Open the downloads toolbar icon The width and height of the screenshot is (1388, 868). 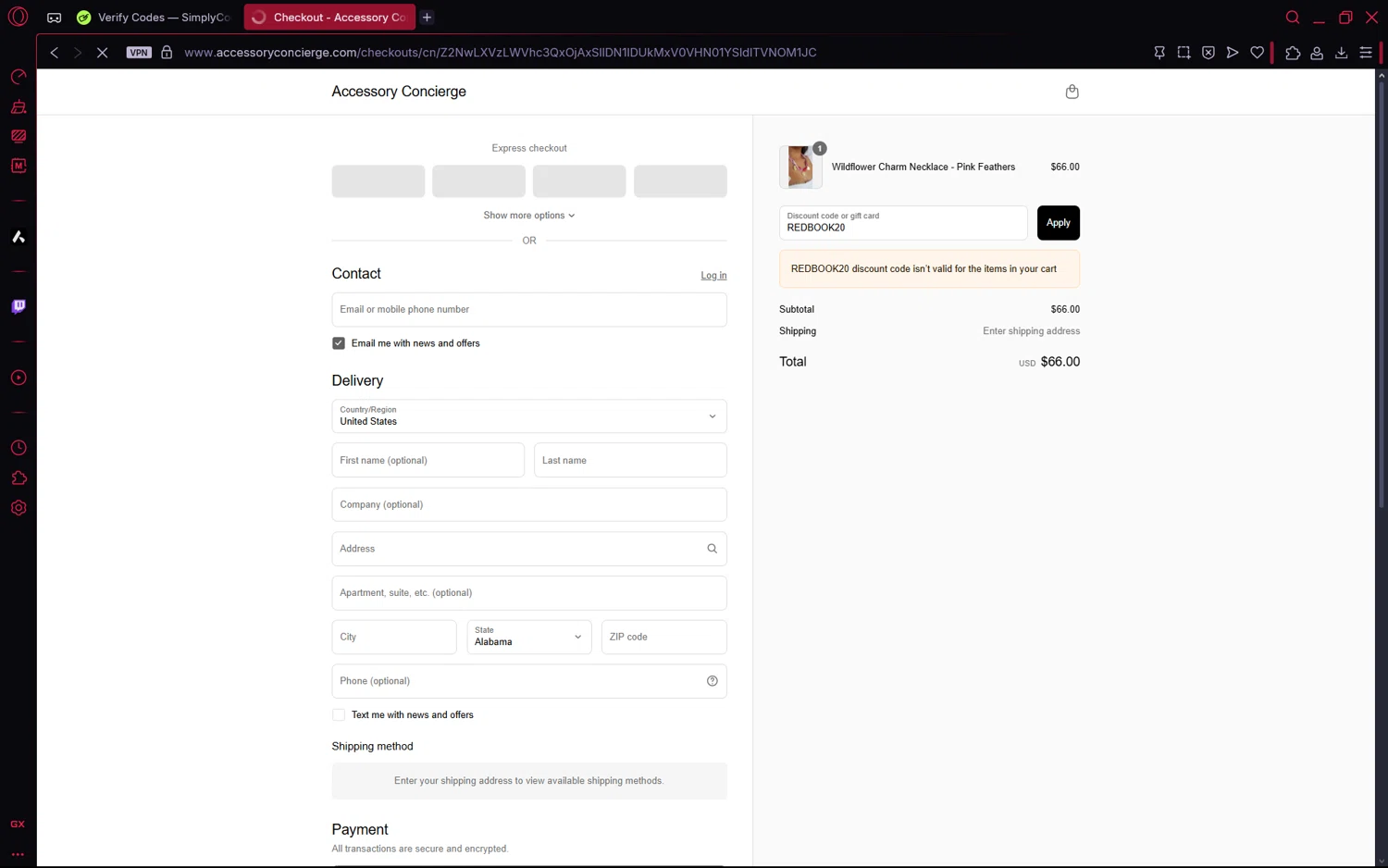(1341, 53)
